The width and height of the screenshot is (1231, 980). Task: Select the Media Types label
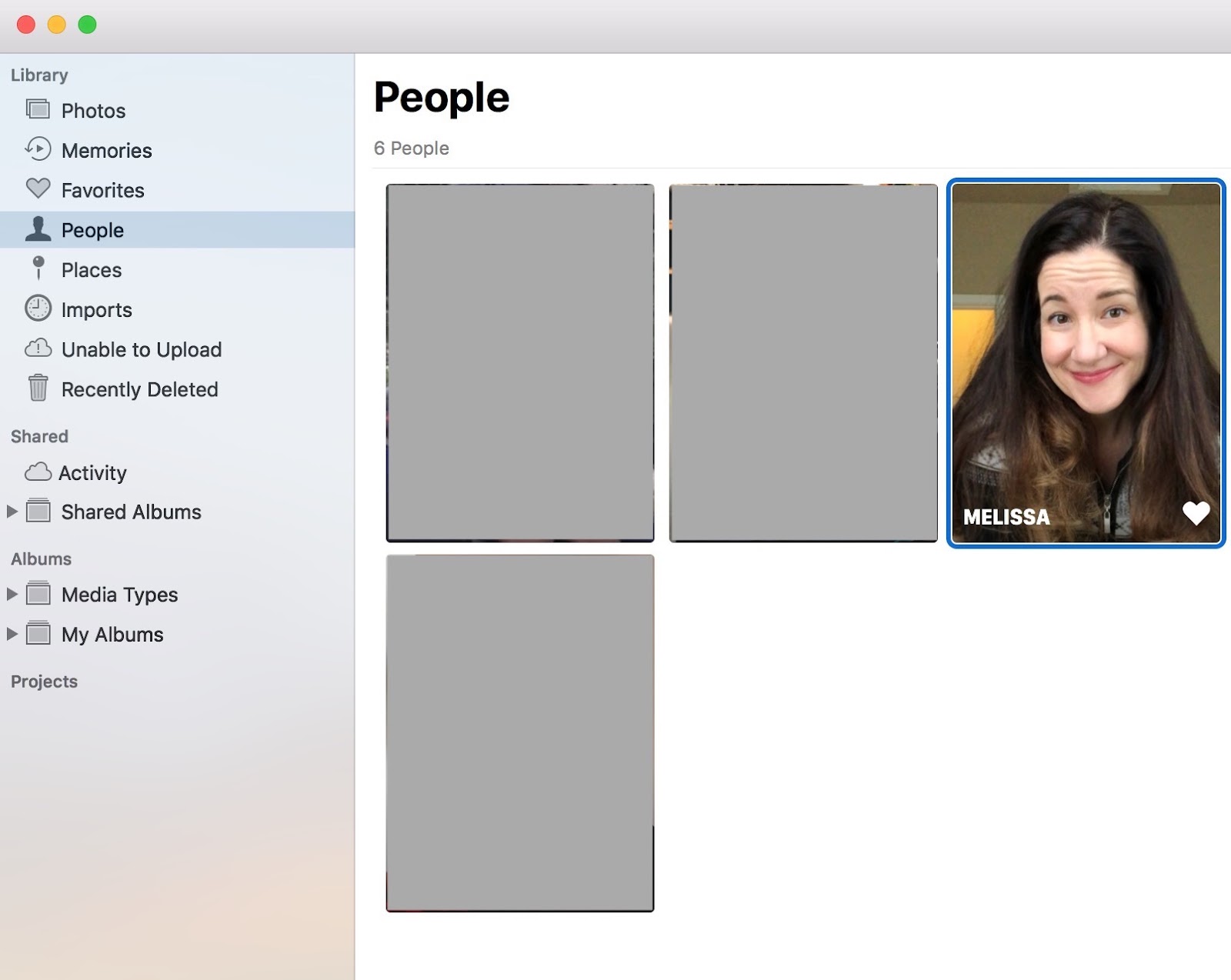119,595
